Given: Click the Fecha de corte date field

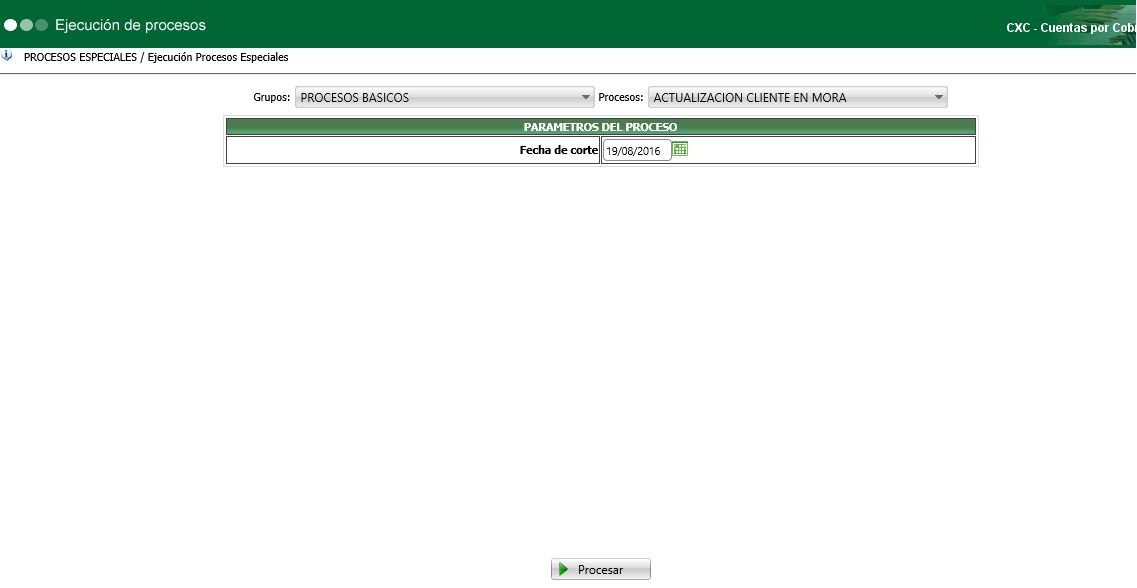Looking at the screenshot, I should pyautogui.click(x=637, y=151).
